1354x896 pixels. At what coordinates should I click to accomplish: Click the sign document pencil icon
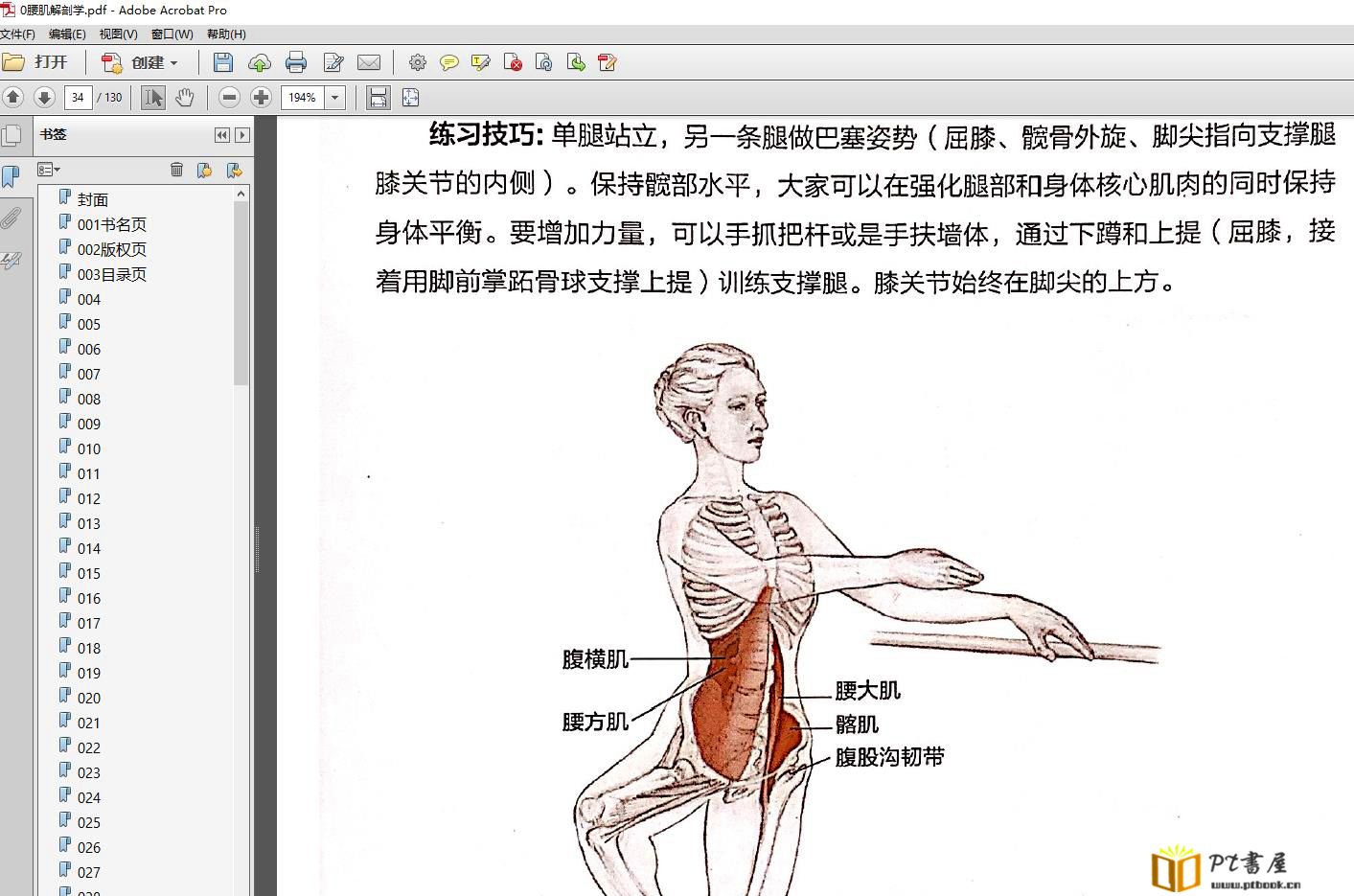point(608,62)
